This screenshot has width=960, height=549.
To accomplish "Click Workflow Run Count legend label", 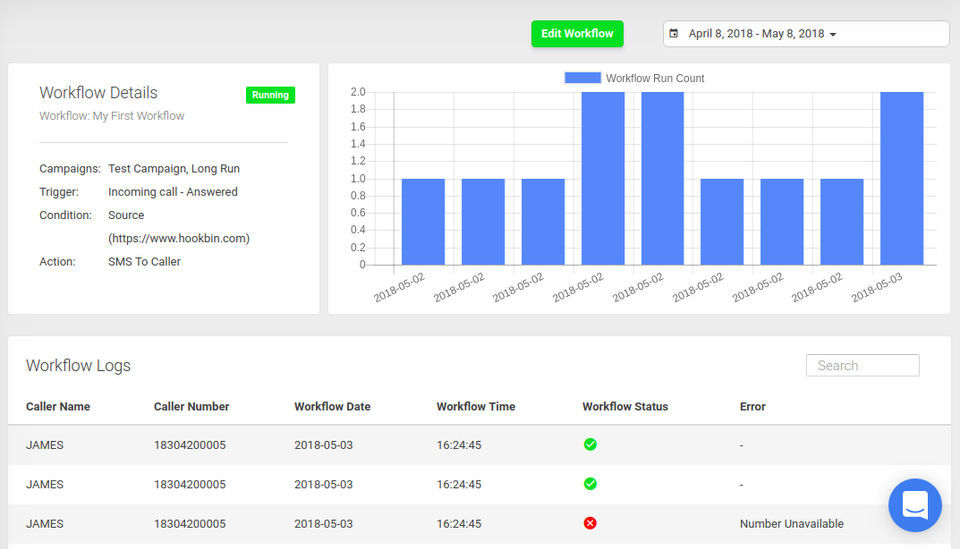I will 655,78.
